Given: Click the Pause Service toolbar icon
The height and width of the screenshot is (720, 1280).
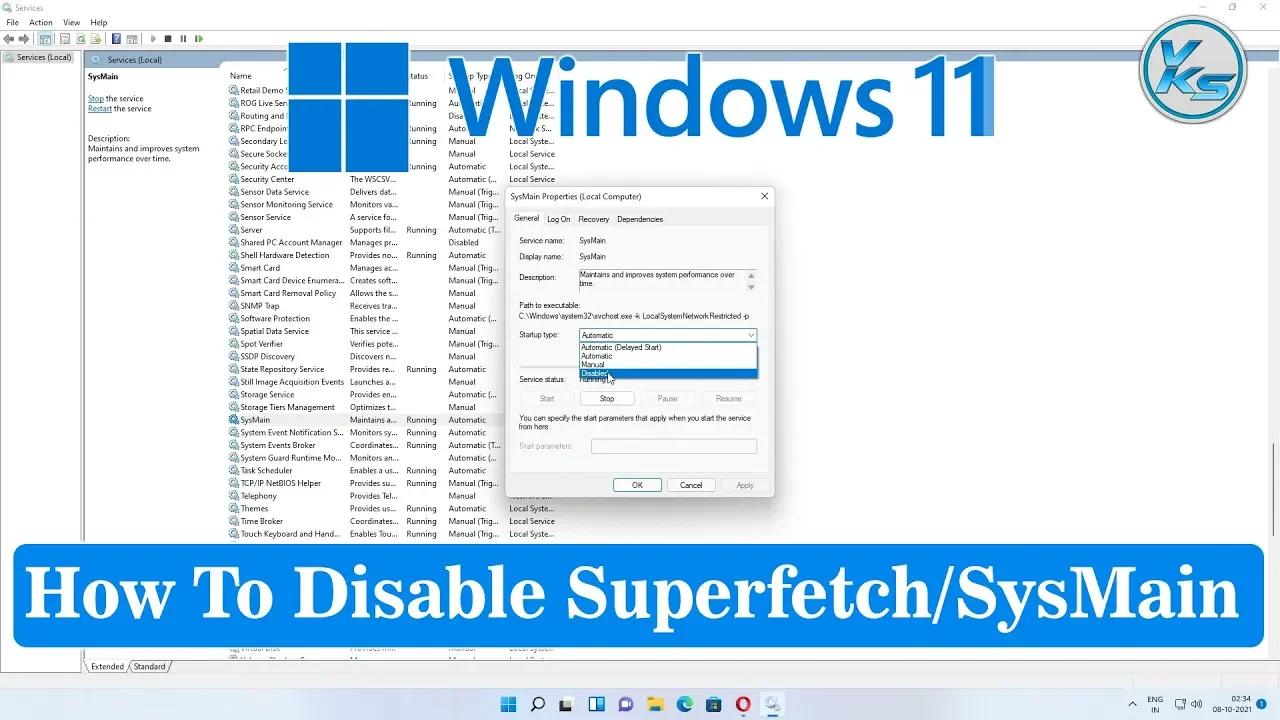Looking at the screenshot, I should tap(184, 38).
